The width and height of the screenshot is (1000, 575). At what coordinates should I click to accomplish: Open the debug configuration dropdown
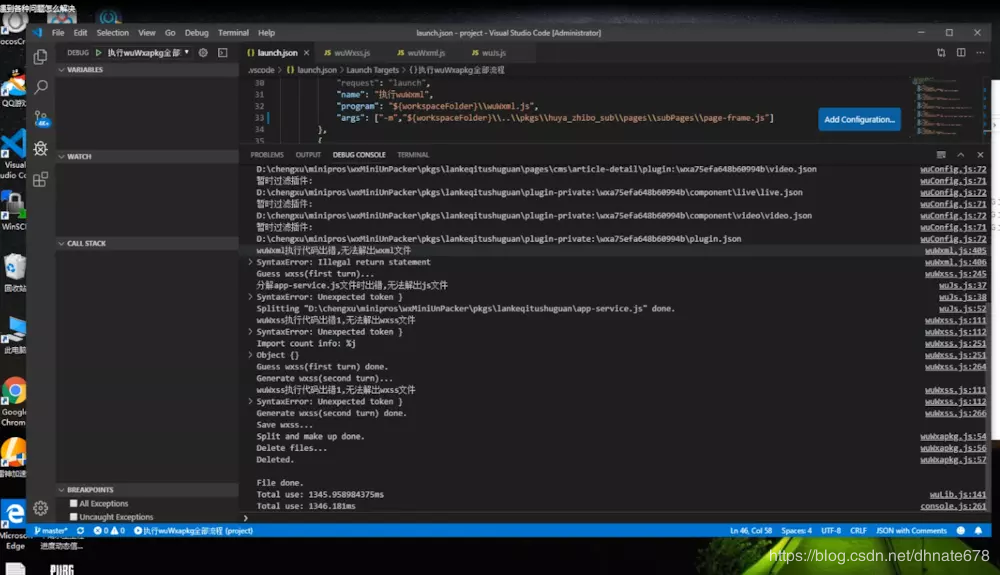pyautogui.click(x=149, y=52)
